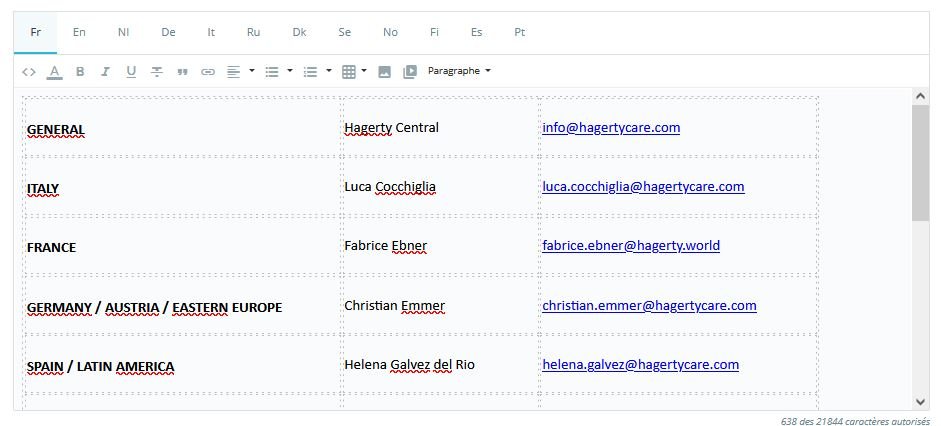Click the text alignment icon
The image size is (941, 426).
click(233, 72)
